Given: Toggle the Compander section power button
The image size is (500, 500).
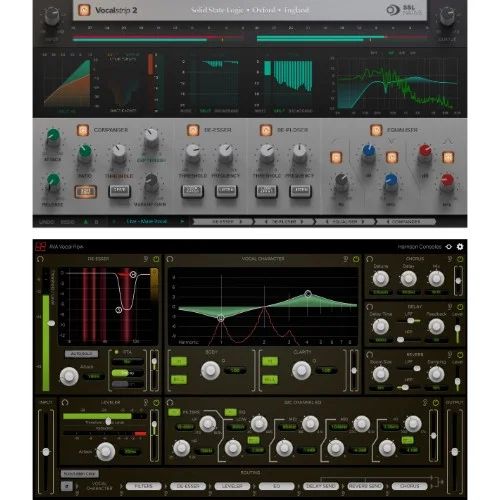Looking at the screenshot, I should (83, 130).
